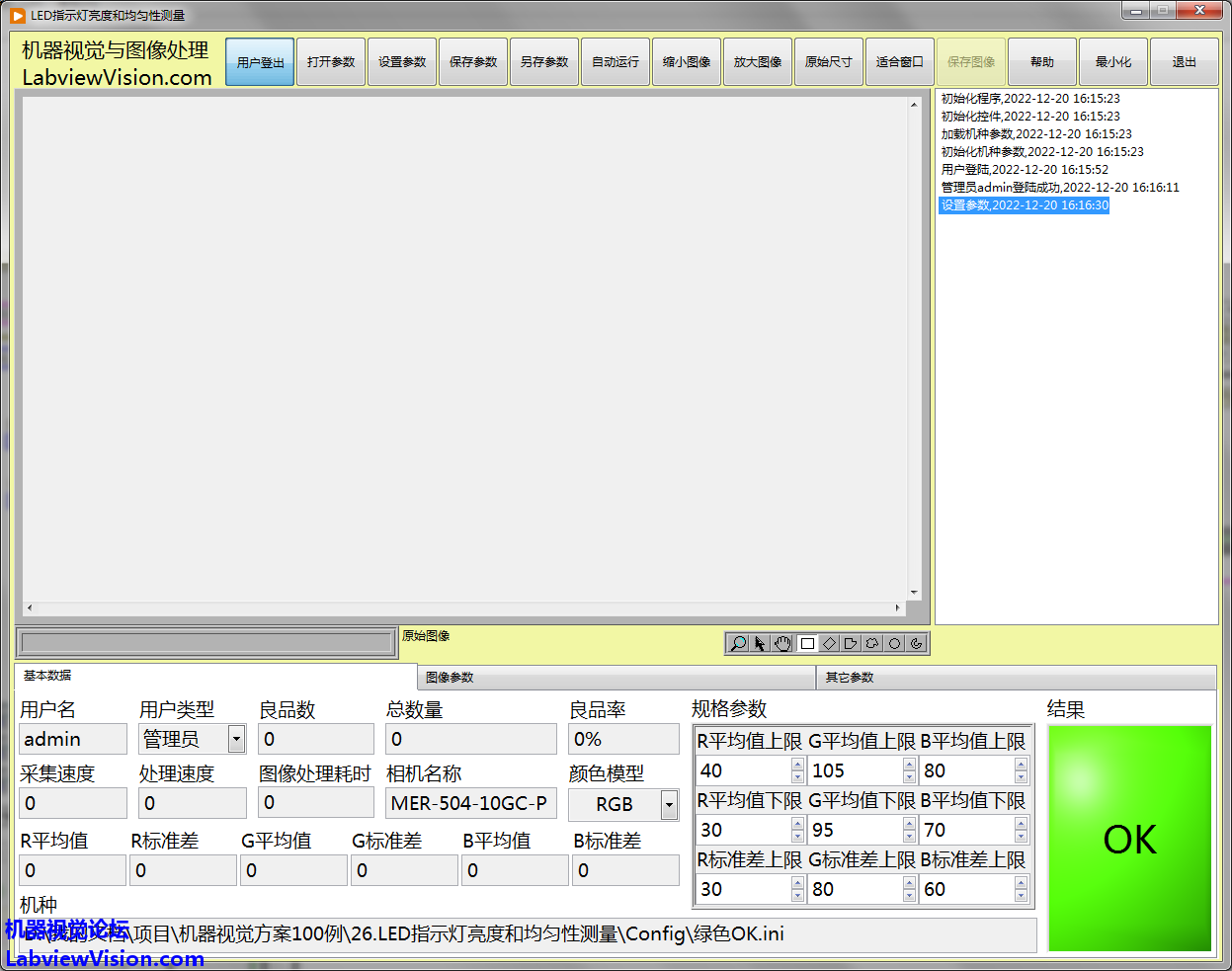1232x971 pixels.
Task: Click the 自动运行 button
Action: (x=616, y=62)
